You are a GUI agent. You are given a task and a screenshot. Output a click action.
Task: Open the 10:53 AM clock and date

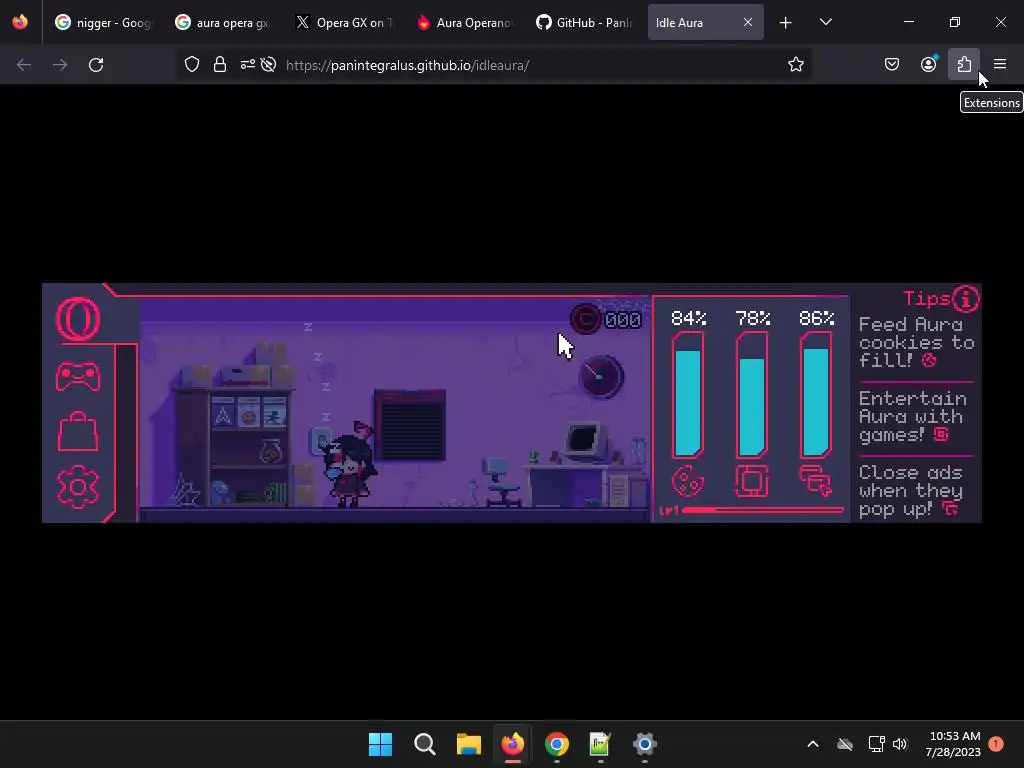[953, 744]
